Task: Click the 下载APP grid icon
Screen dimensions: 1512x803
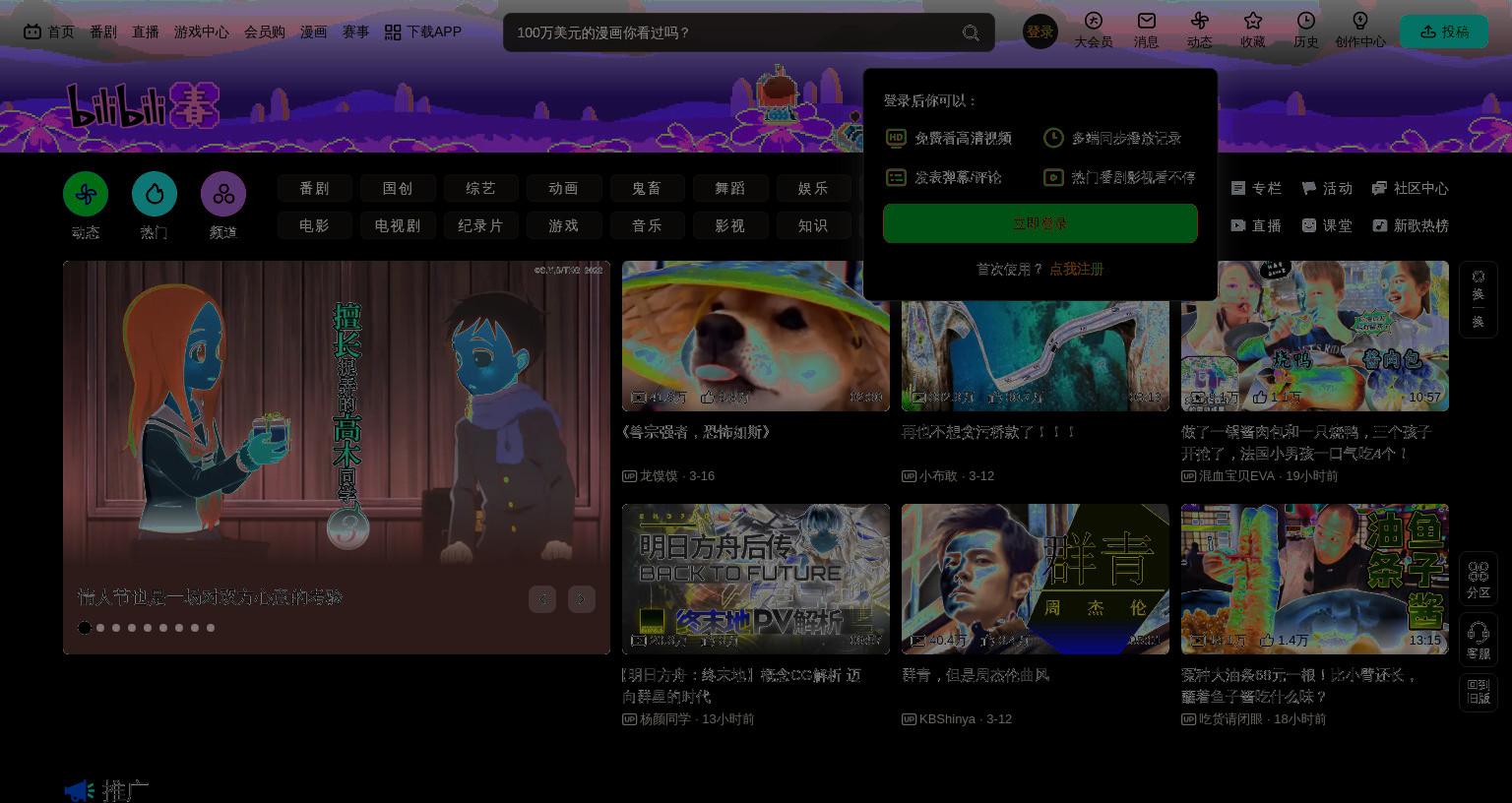Action: coord(393,32)
